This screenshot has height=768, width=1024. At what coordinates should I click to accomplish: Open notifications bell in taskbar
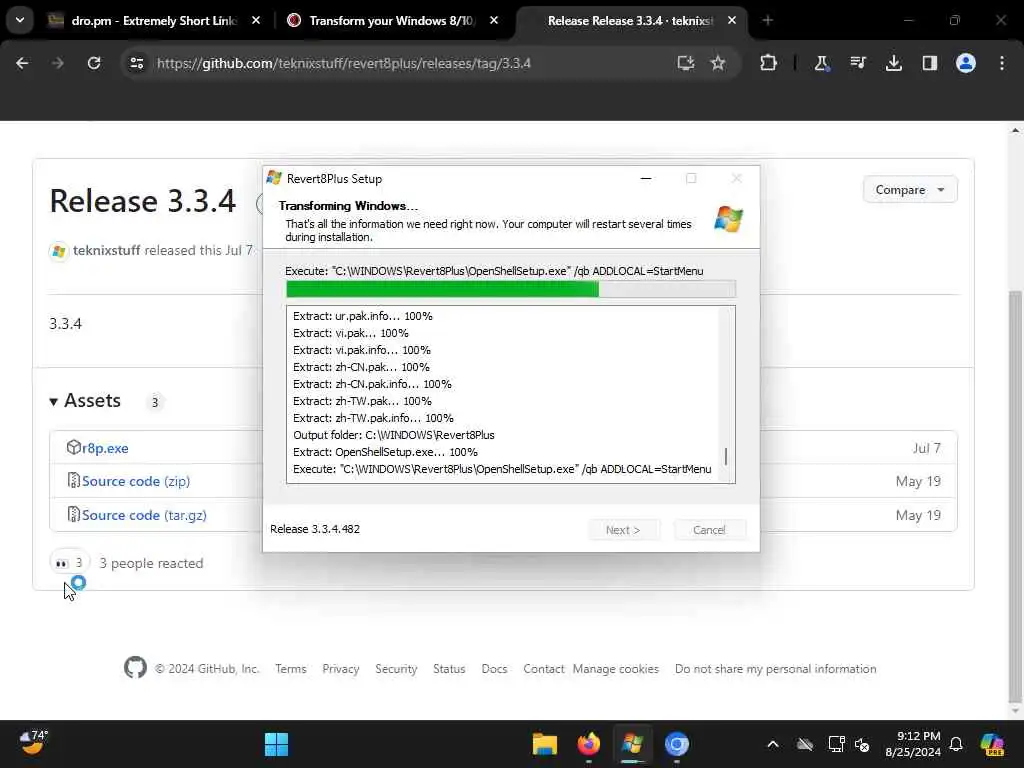tap(956, 744)
